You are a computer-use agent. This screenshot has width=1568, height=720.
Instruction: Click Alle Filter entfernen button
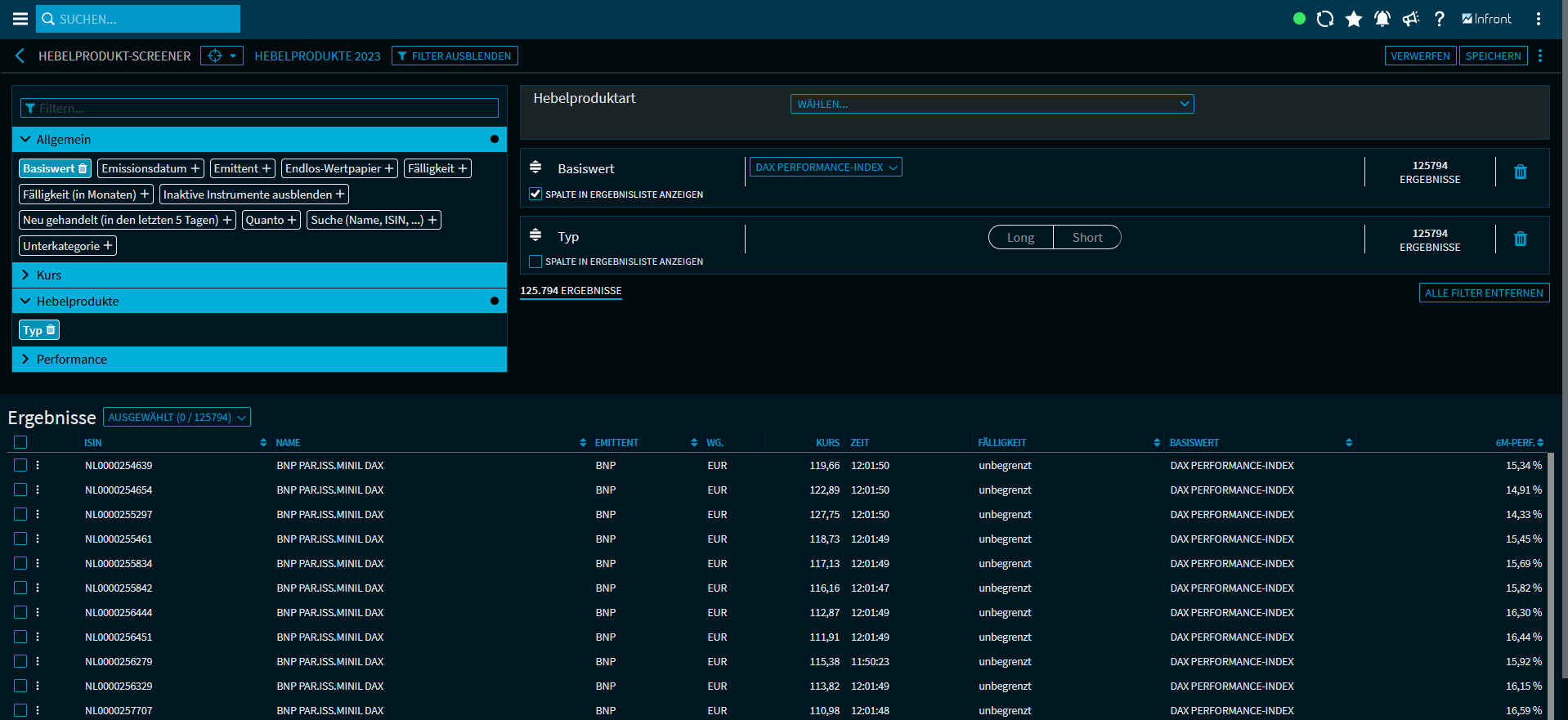1484,293
